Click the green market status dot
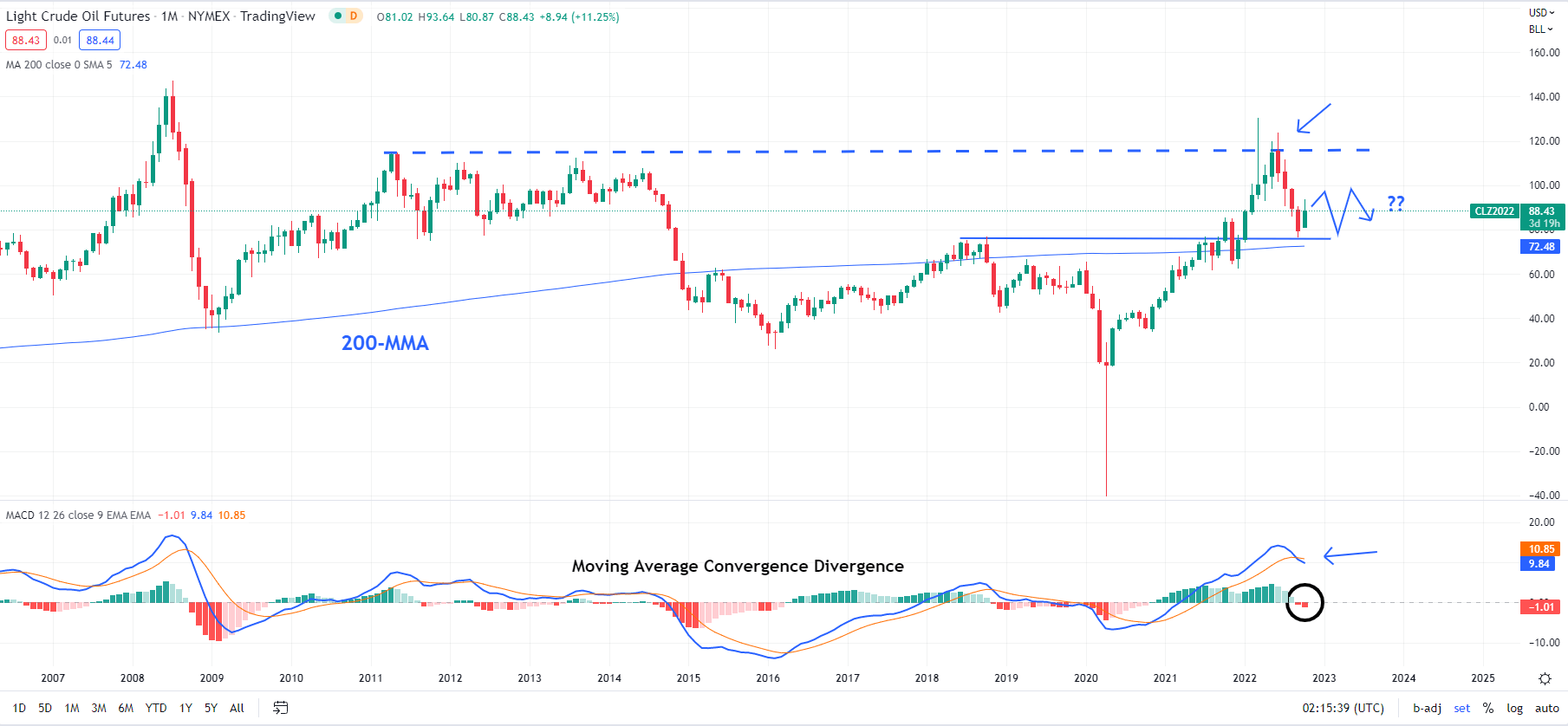This screenshot has height=726, width=1568. coord(338,16)
